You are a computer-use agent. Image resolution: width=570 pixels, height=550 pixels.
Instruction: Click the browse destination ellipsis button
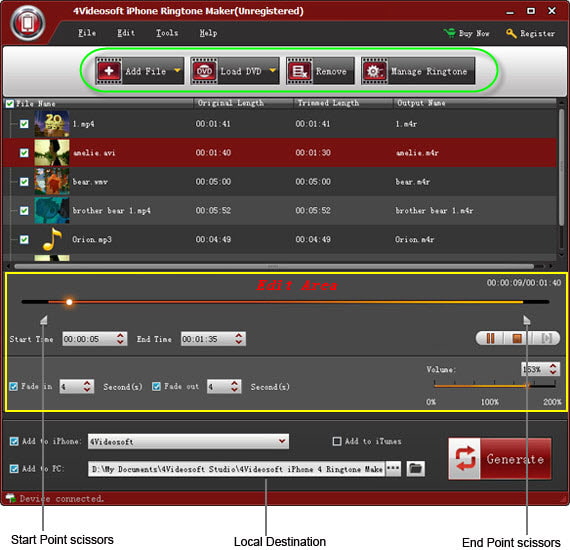pyautogui.click(x=393, y=468)
